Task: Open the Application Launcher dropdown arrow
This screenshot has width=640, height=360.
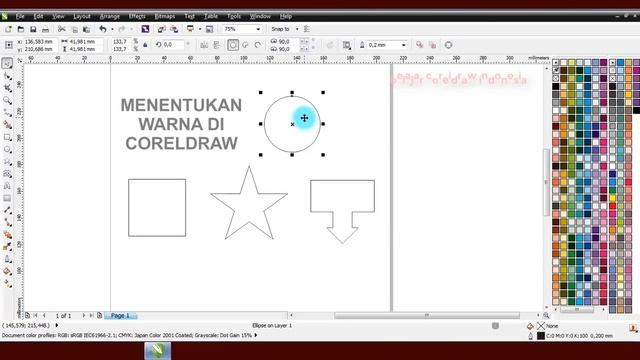Action: point(200,29)
